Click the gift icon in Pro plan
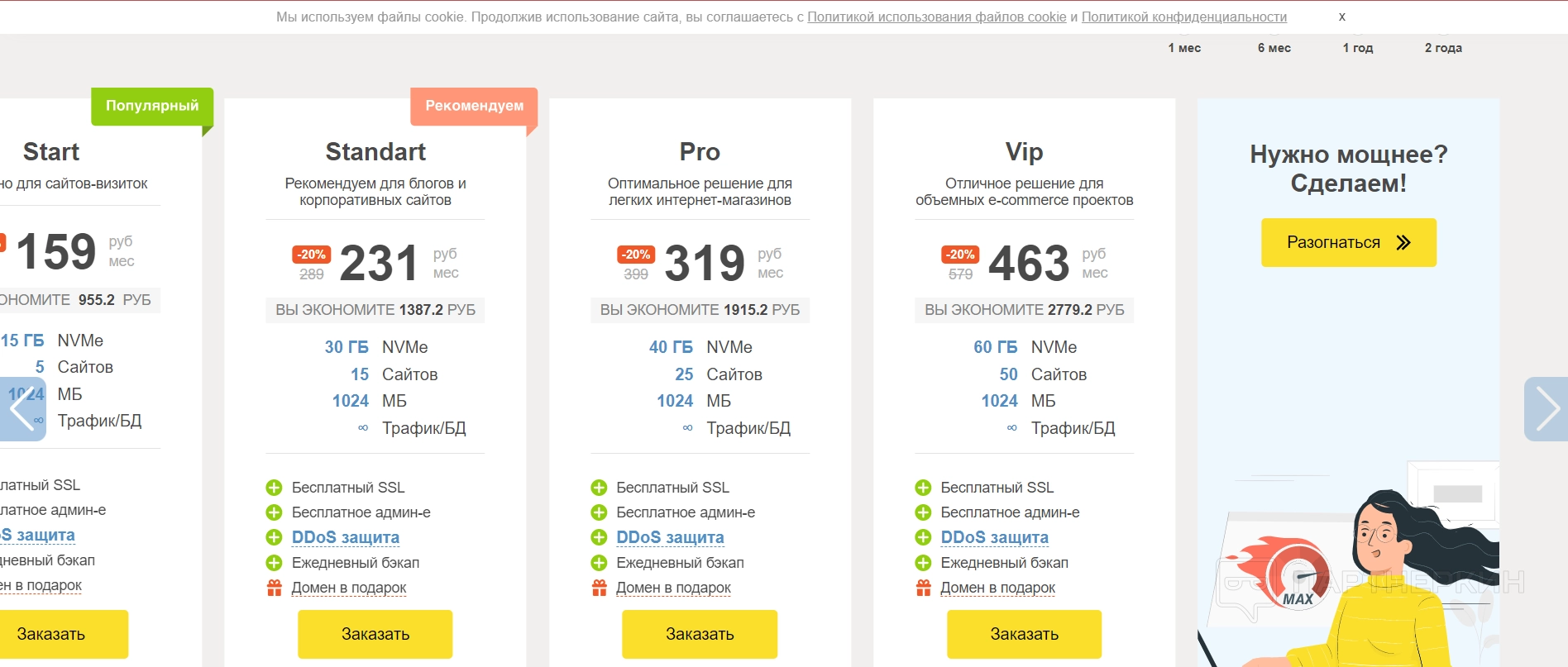Image resolution: width=1568 pixels, height=667 pixels. pyautogui.click(x=599, y=588)
